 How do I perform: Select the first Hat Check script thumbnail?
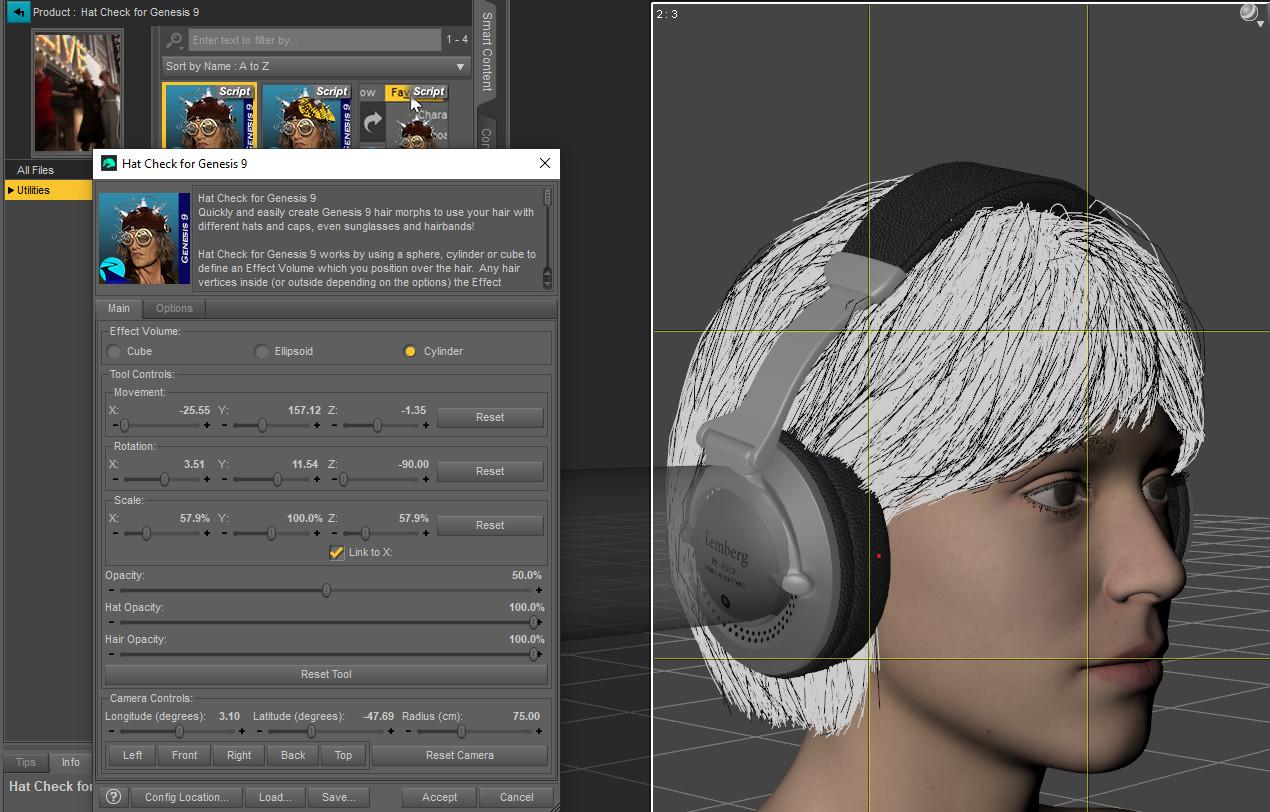tap(210, 116)
